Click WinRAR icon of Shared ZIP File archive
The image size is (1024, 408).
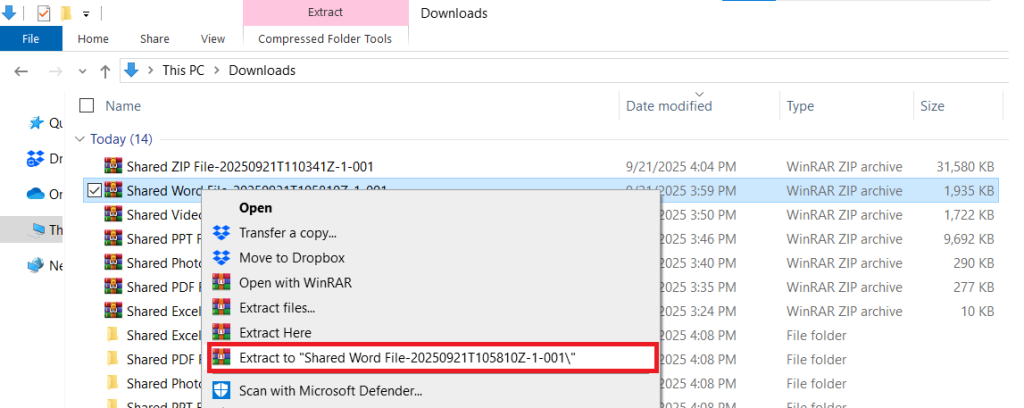113,166
